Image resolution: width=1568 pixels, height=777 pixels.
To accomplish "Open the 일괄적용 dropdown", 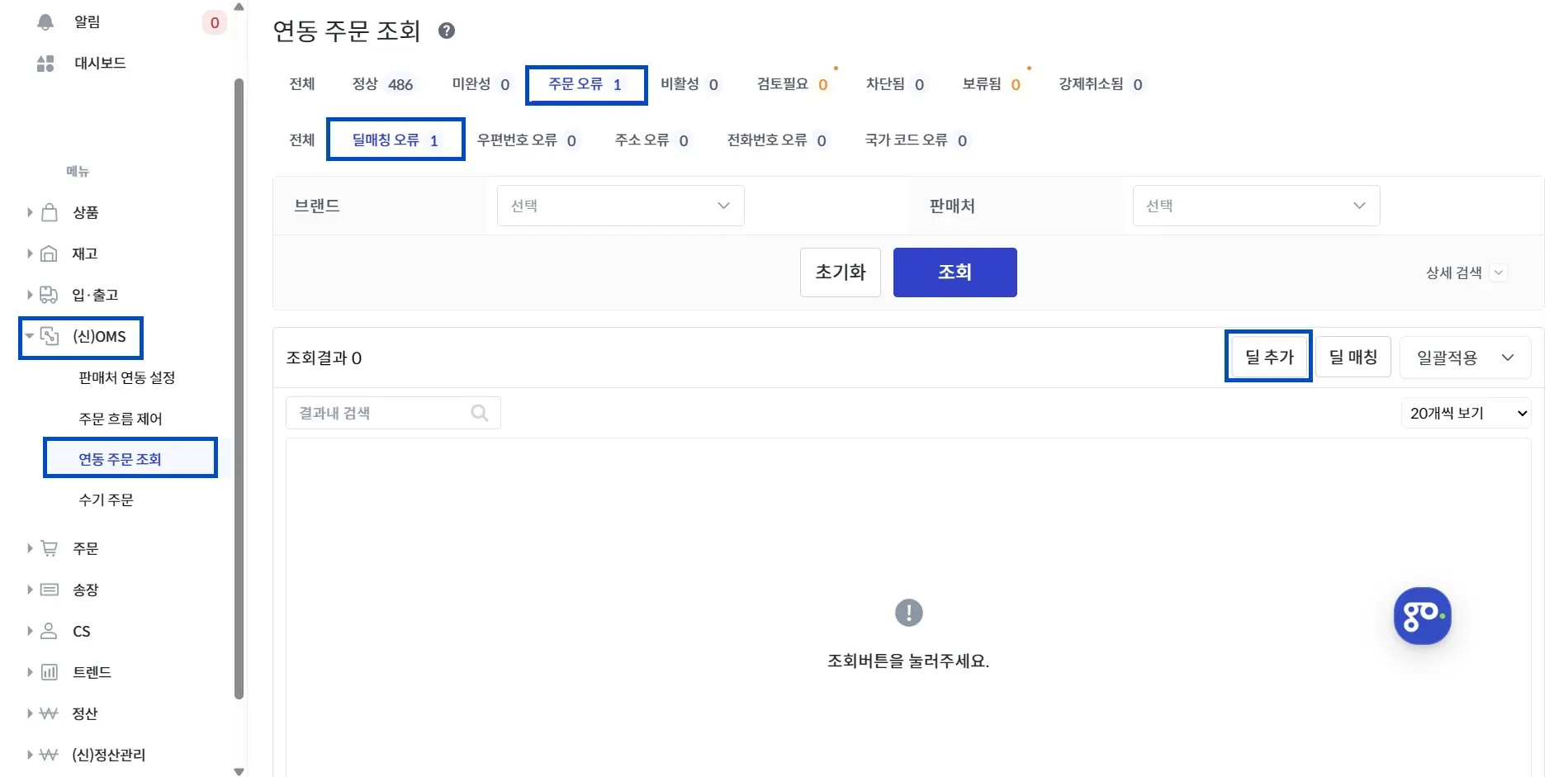I will point(1466,358).
